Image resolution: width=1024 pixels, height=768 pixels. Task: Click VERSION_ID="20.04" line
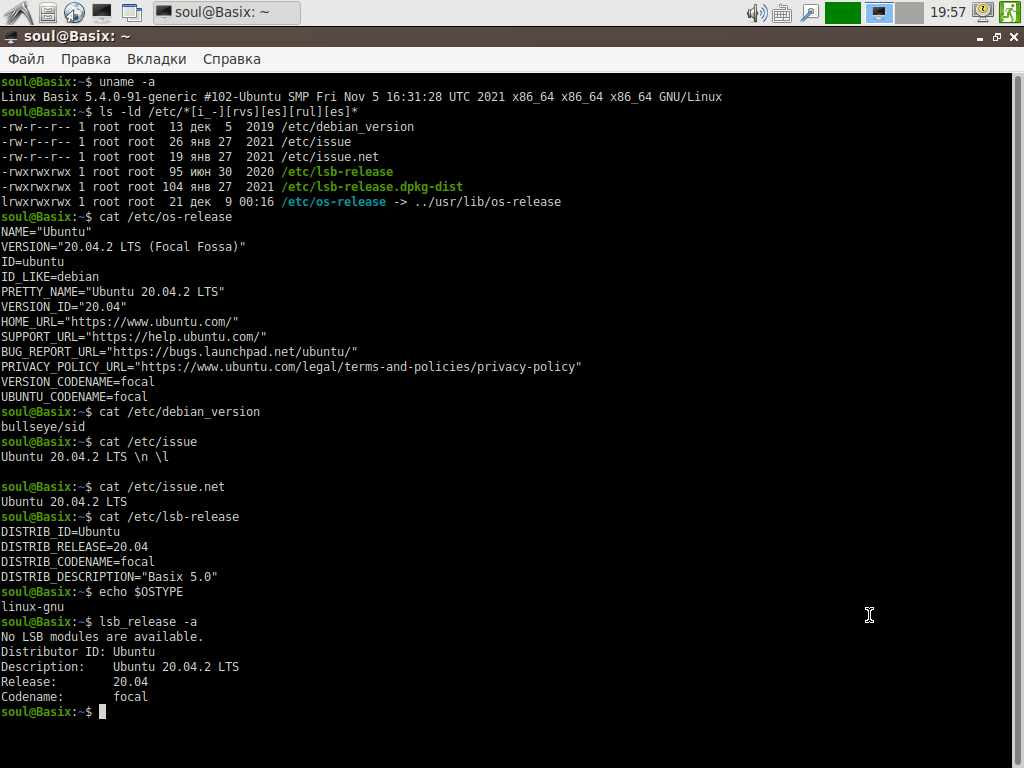(x=63, y=307)
